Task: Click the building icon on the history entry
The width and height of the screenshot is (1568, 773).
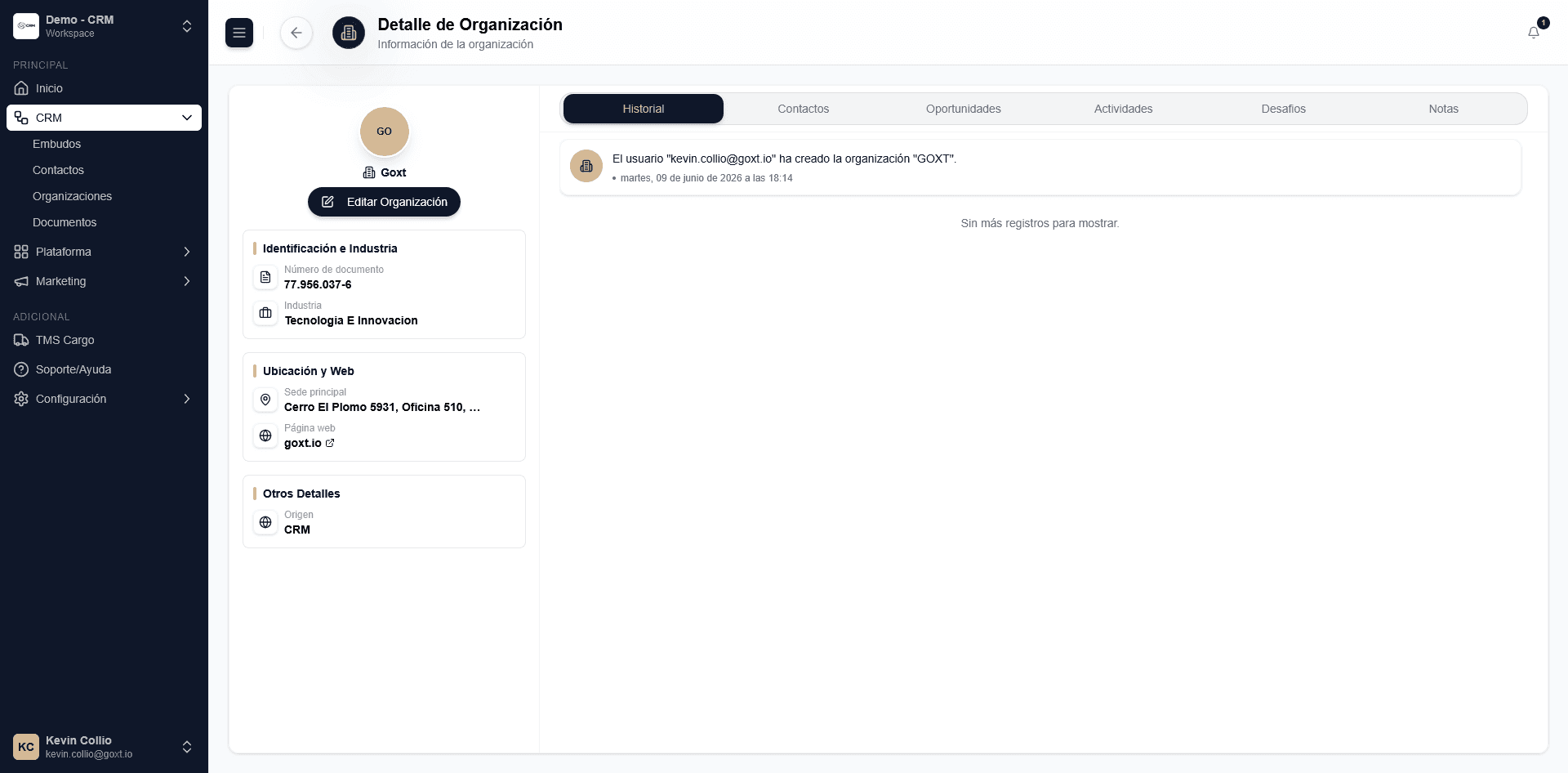Action: point(586,166)
